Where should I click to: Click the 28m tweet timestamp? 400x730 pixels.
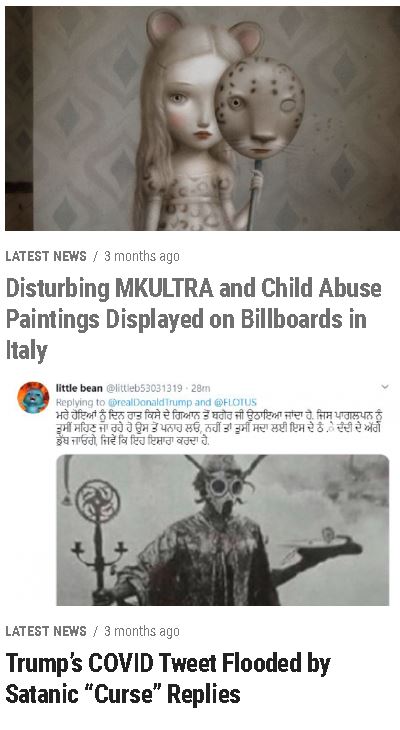click(201, 388)
